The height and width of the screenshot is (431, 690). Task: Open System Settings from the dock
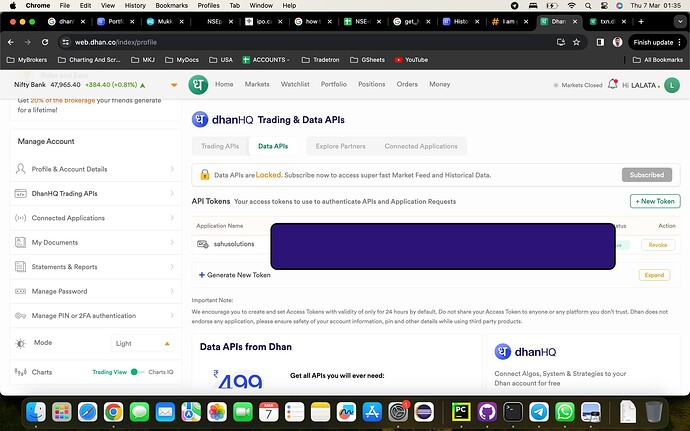pyautogui.click(x=398, y=413)
